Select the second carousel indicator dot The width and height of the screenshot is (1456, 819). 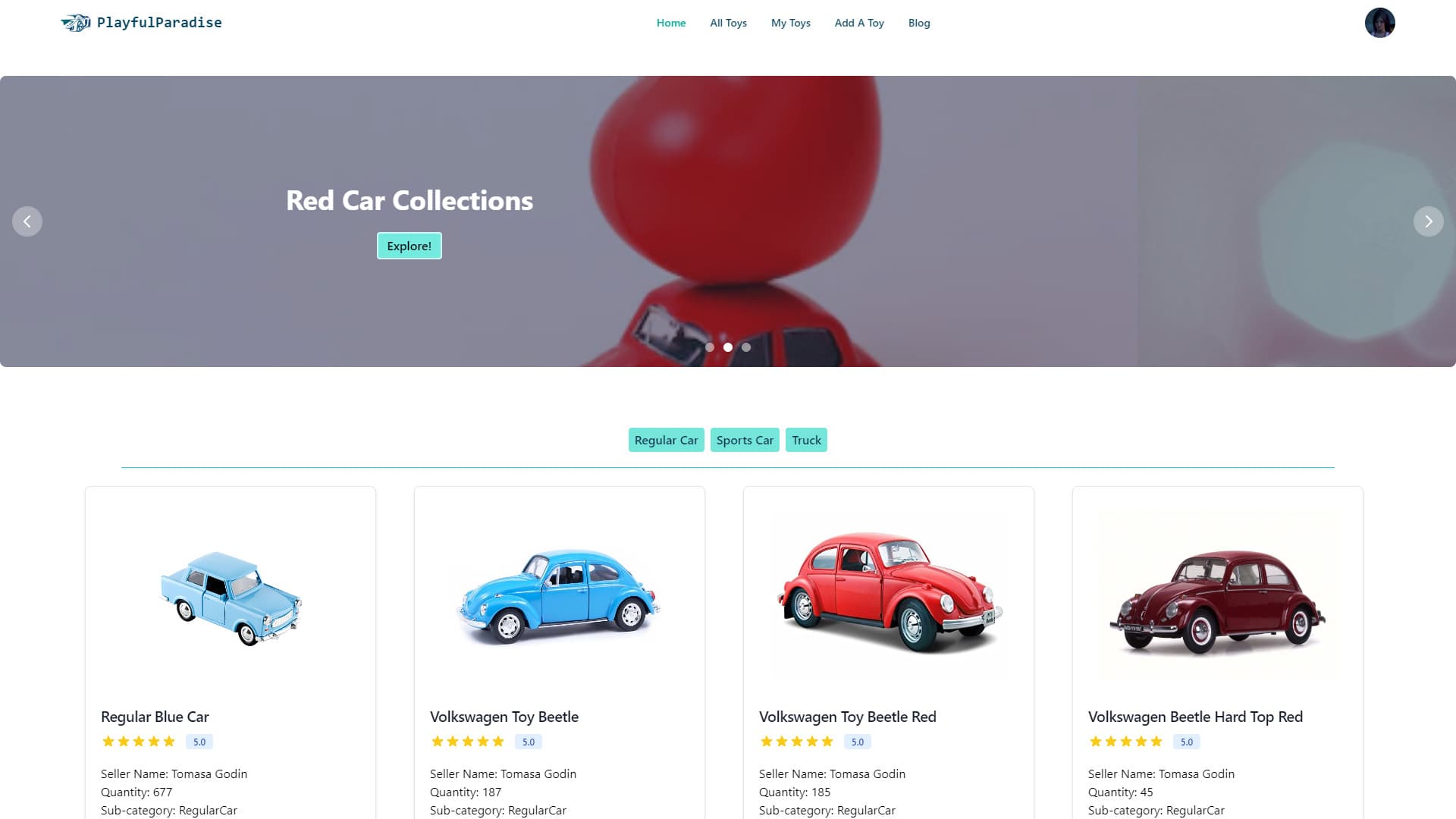(x=728, y=347)
